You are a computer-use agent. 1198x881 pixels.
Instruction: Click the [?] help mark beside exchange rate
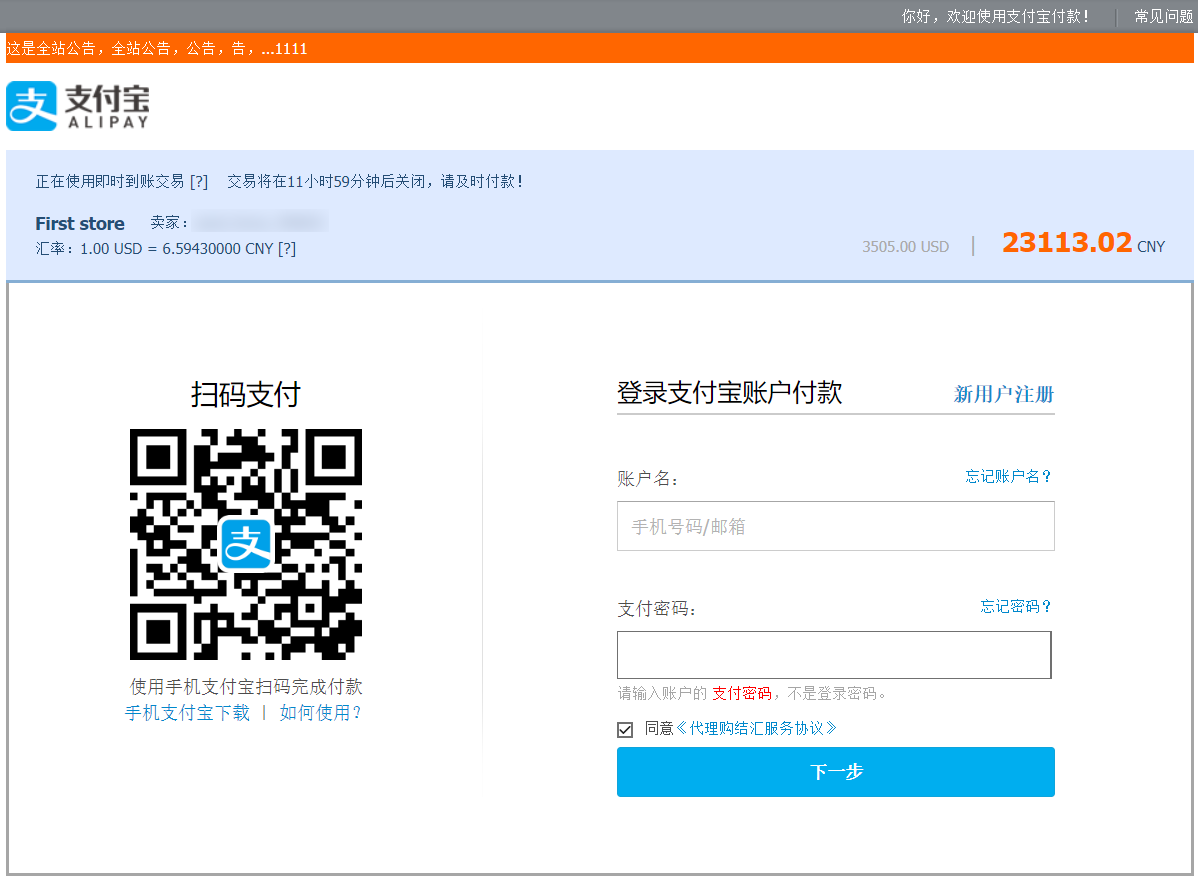287,249
